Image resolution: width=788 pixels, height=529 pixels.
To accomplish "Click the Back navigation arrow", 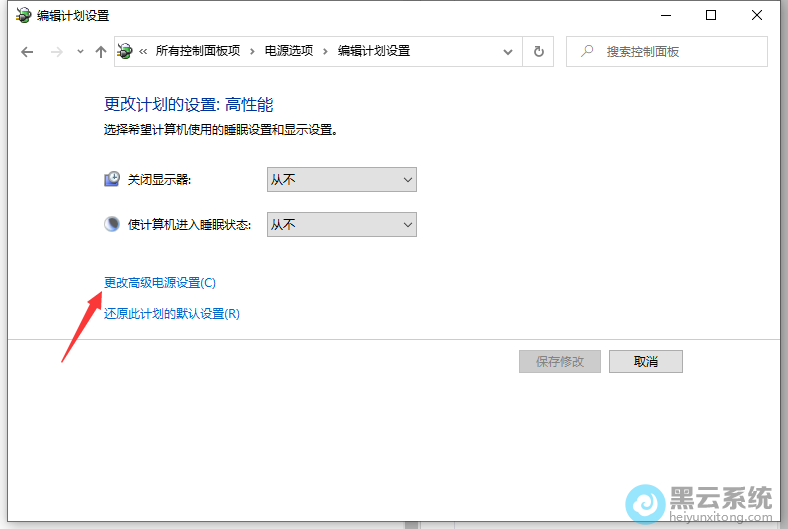I will (x=27, y=52).
